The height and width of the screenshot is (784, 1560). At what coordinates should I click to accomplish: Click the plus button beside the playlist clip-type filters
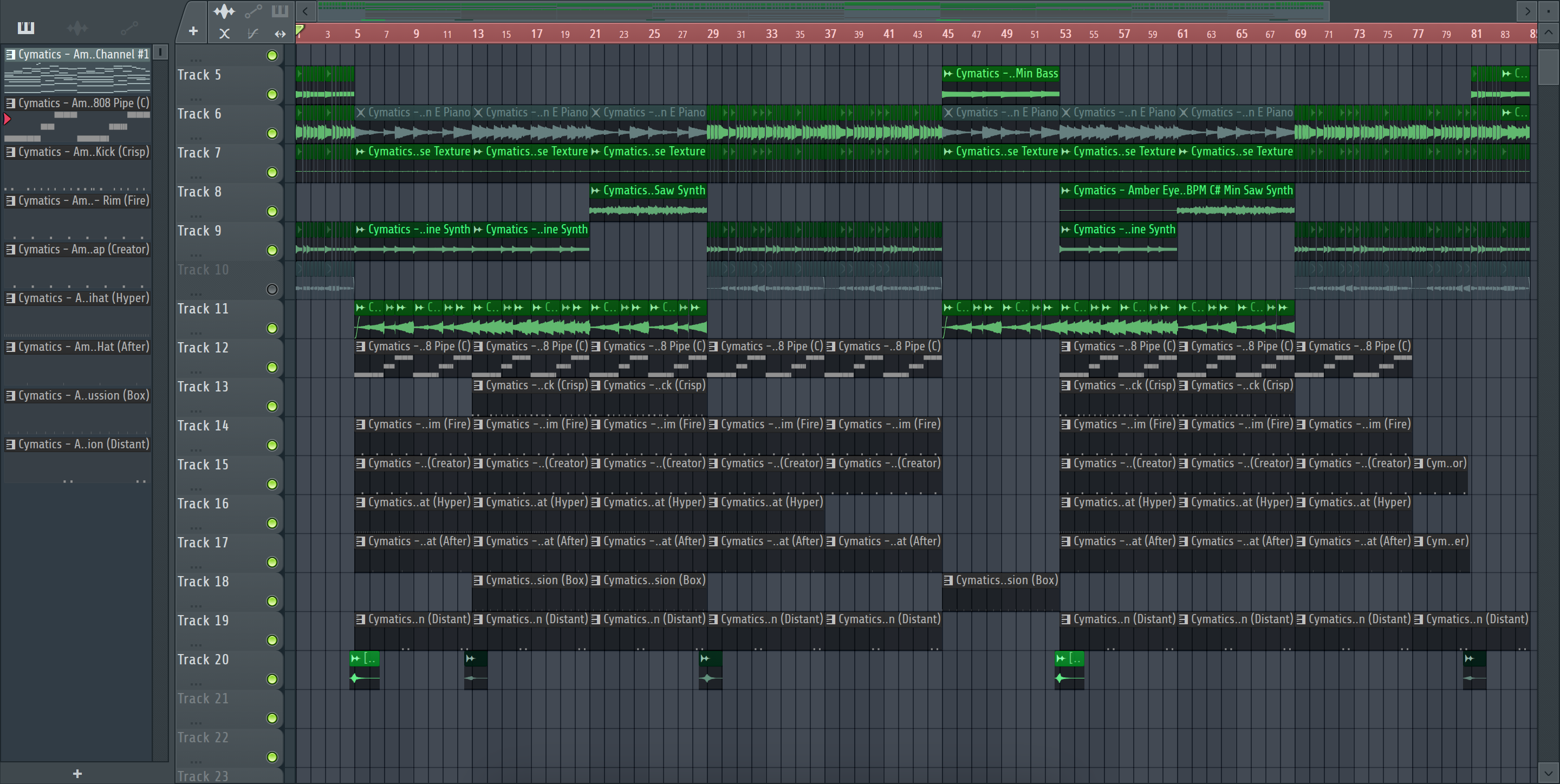pos(193,31)
